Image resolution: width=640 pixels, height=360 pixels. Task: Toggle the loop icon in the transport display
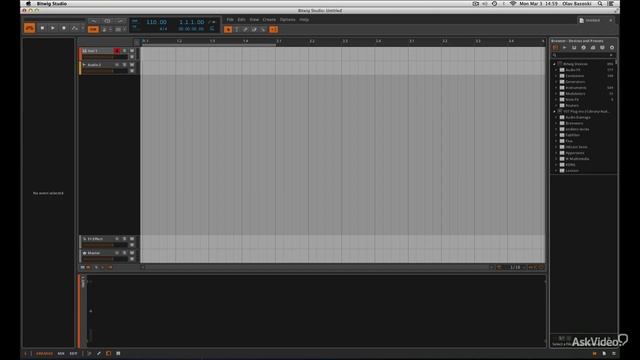pyautogui.click(x=212, y=29)
